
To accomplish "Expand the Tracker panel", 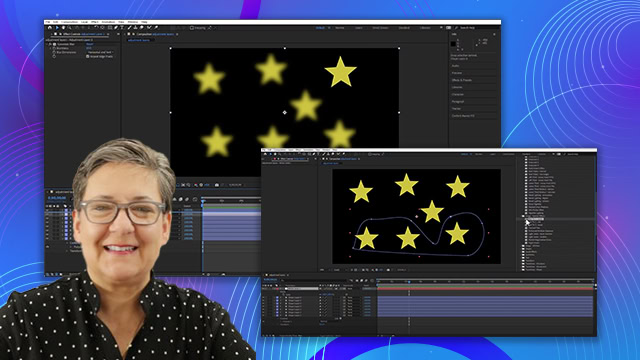I will [x=456, y=109].
